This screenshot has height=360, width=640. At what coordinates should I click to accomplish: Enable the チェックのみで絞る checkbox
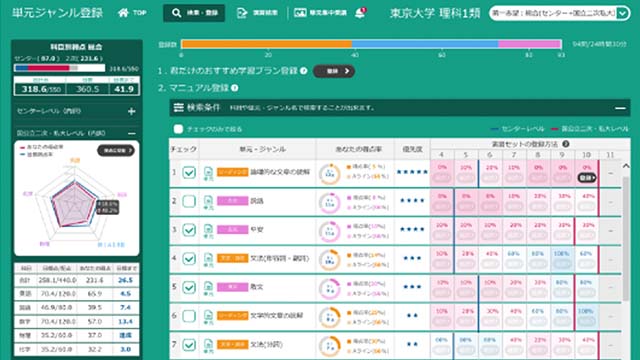178,129
